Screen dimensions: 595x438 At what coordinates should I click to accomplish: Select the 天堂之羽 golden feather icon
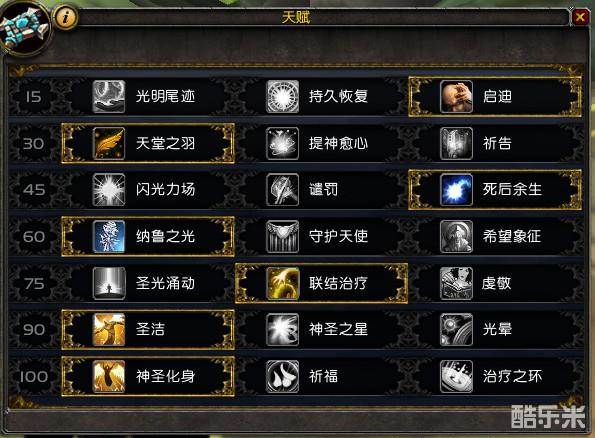pos(109,143)
